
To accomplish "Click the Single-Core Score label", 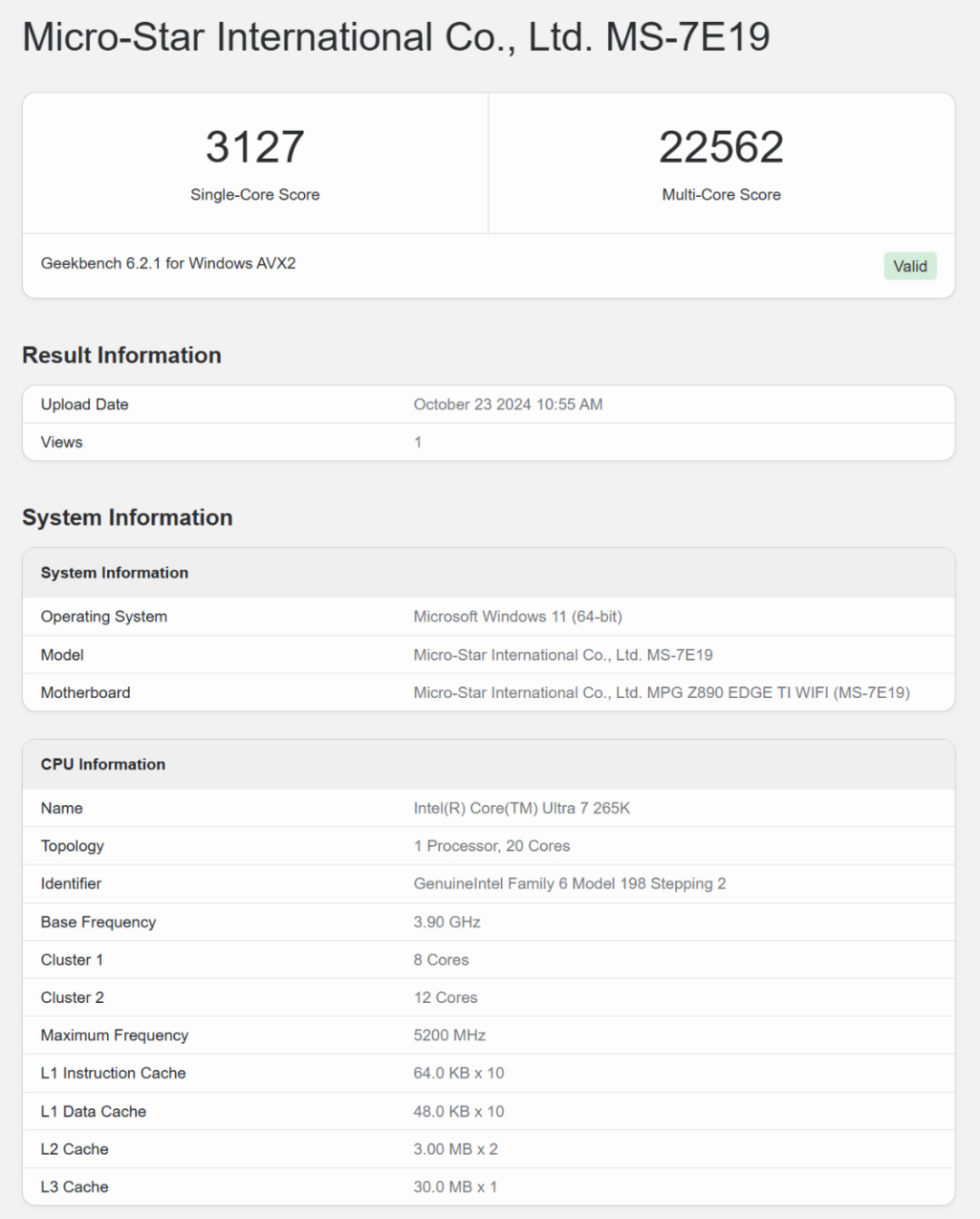I will tap(255, 194).
